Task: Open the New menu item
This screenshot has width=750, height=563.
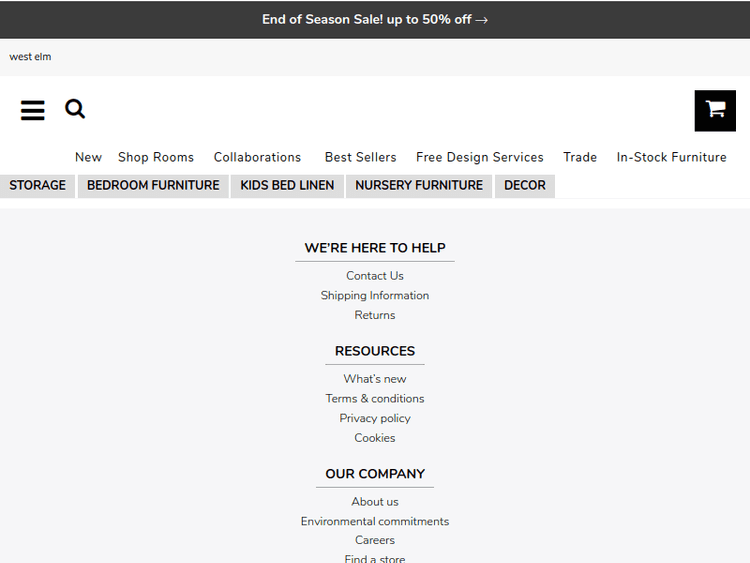Action: [88, 157]
